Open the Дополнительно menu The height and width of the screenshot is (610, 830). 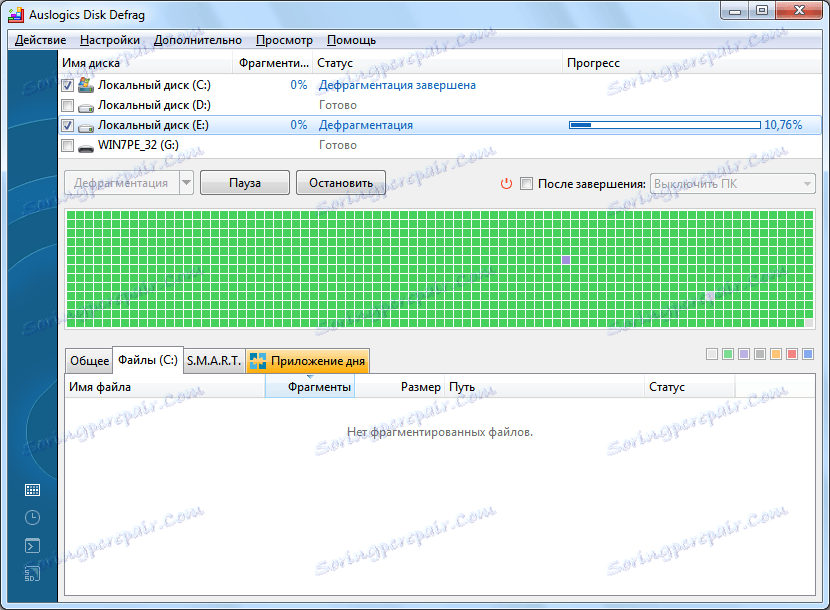(197, 40)
